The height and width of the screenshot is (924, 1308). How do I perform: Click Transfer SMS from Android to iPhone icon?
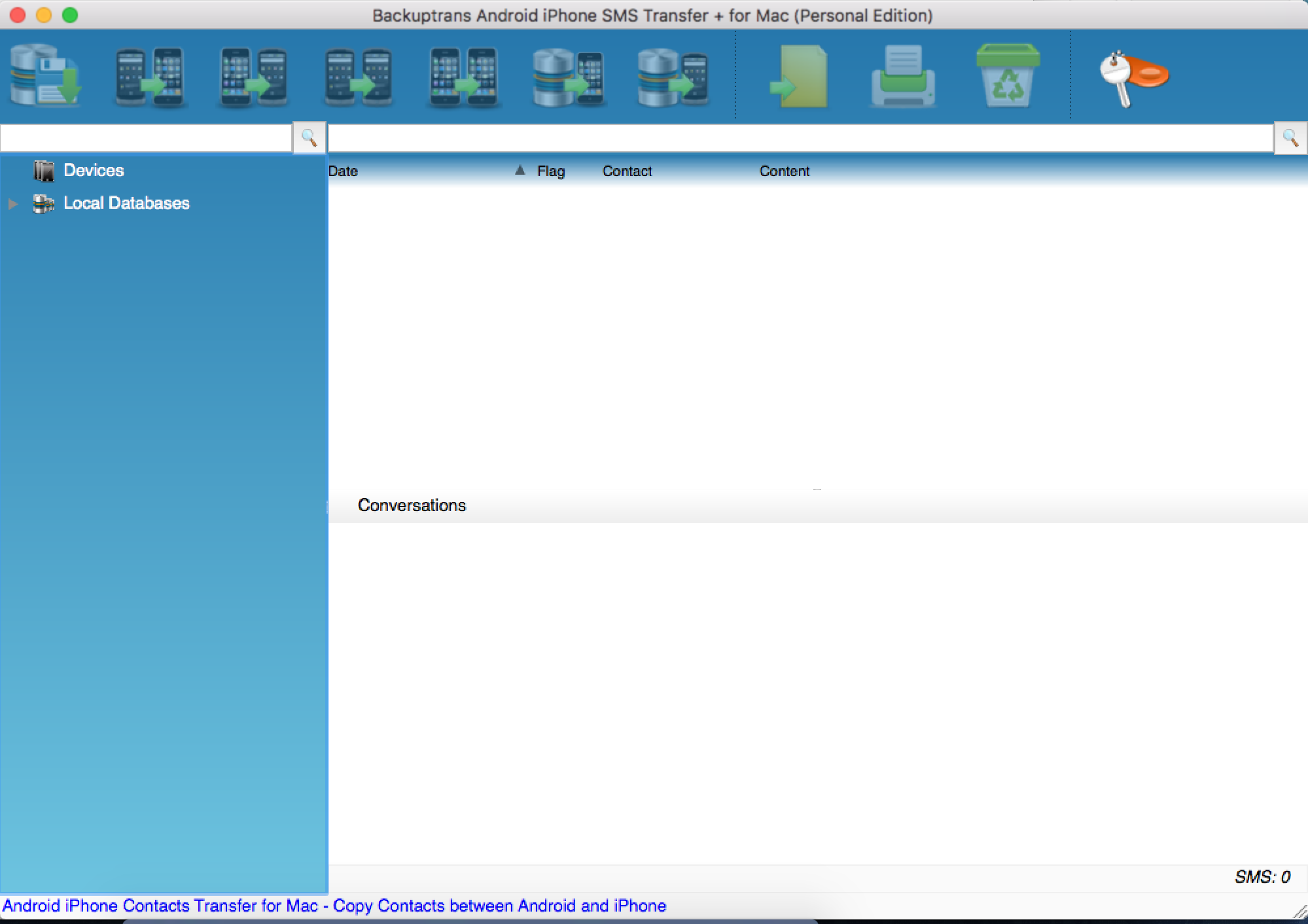[x=149, y=77]
